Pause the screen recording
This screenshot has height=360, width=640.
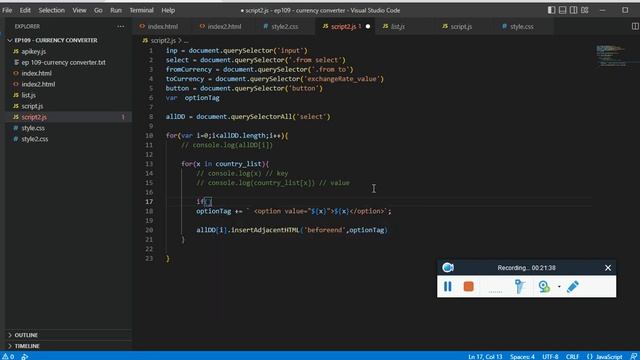point(448,287)
